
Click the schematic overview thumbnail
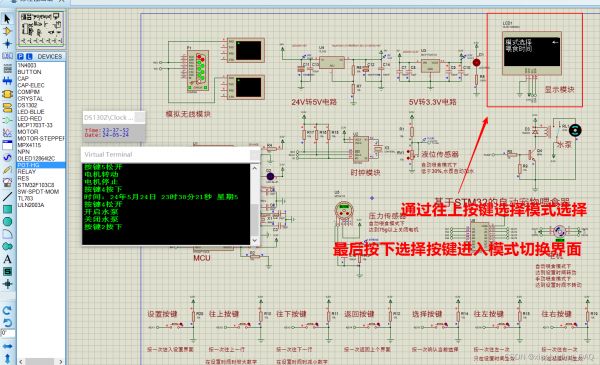click(41, 28)
